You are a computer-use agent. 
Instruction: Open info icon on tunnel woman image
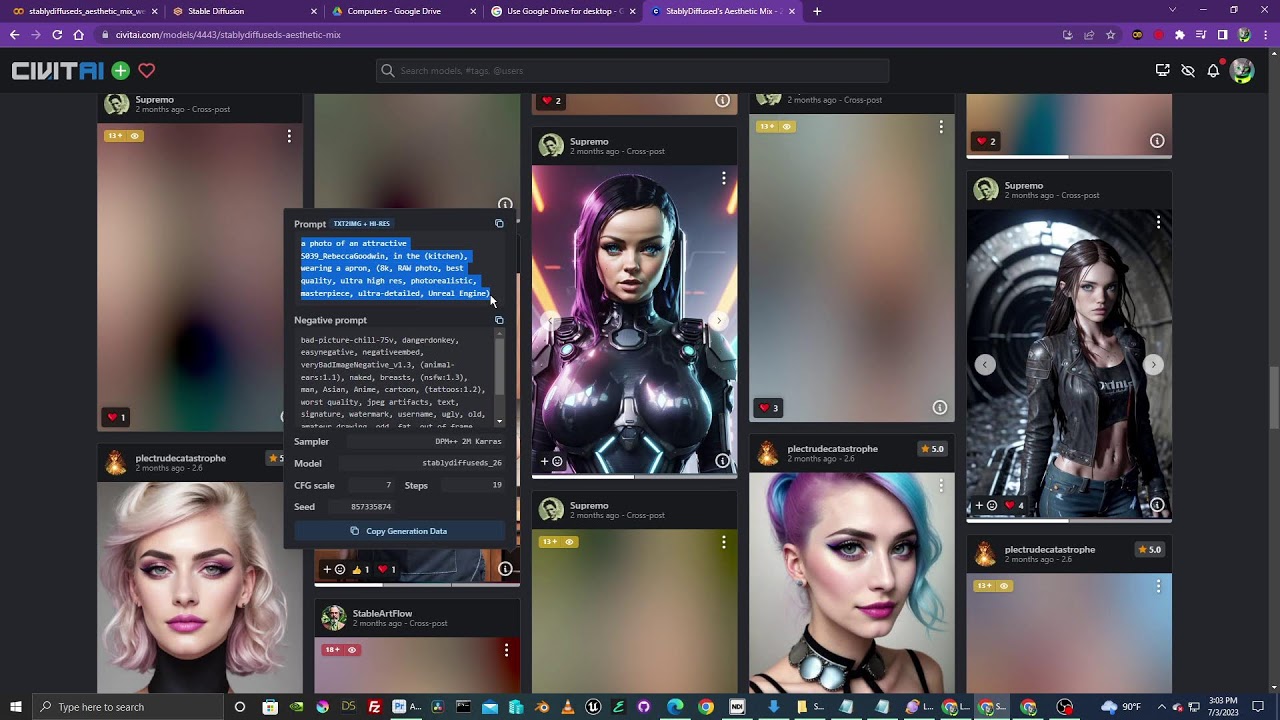[1157, 505]
